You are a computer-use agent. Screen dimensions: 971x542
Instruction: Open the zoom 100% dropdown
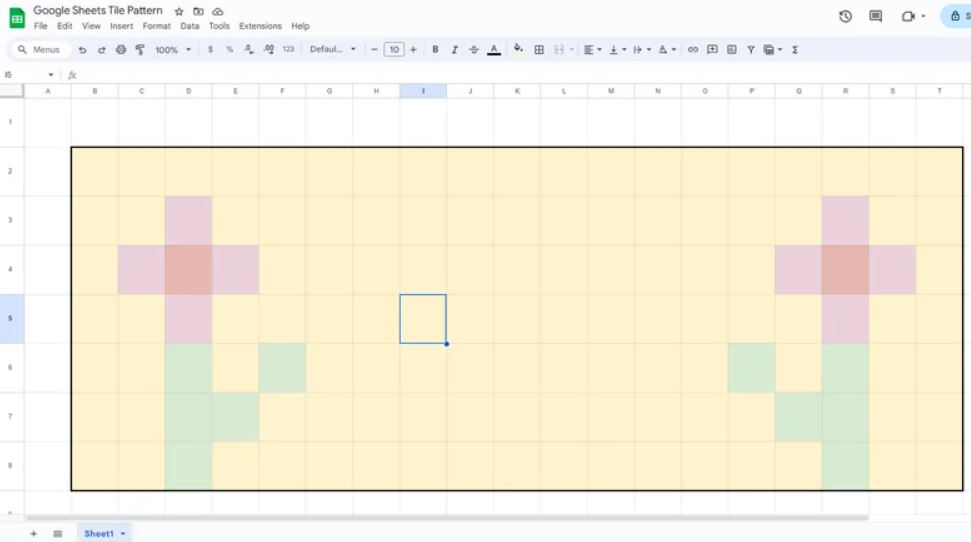(173, 50)
